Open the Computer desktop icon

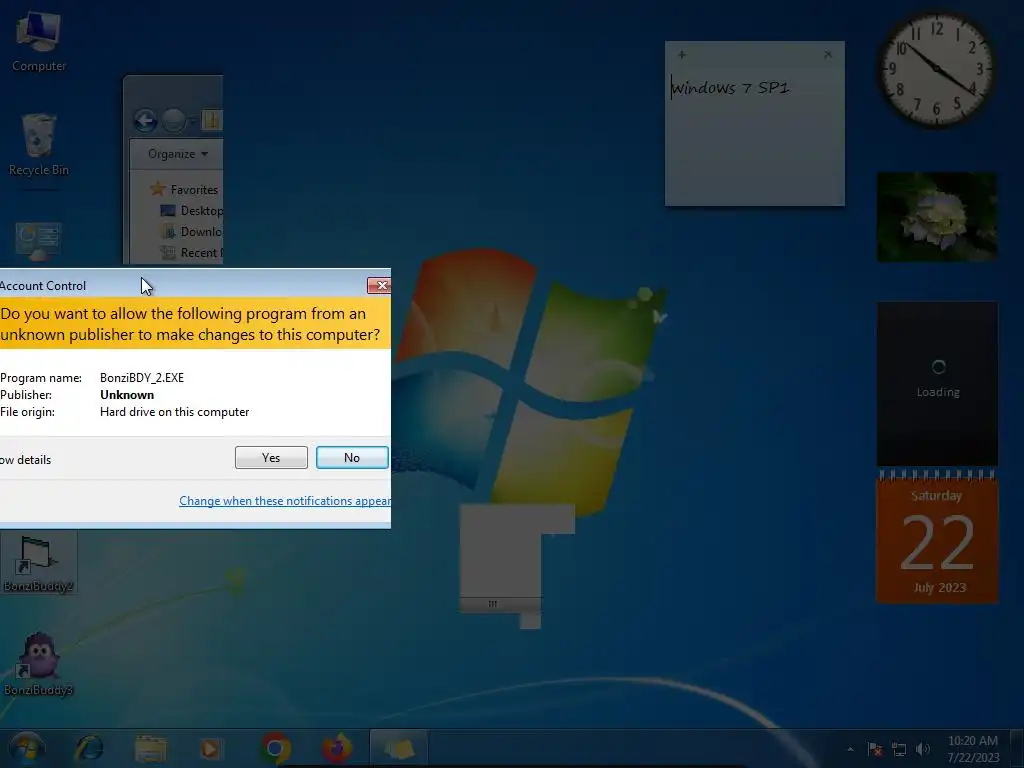tap(39, 41)
